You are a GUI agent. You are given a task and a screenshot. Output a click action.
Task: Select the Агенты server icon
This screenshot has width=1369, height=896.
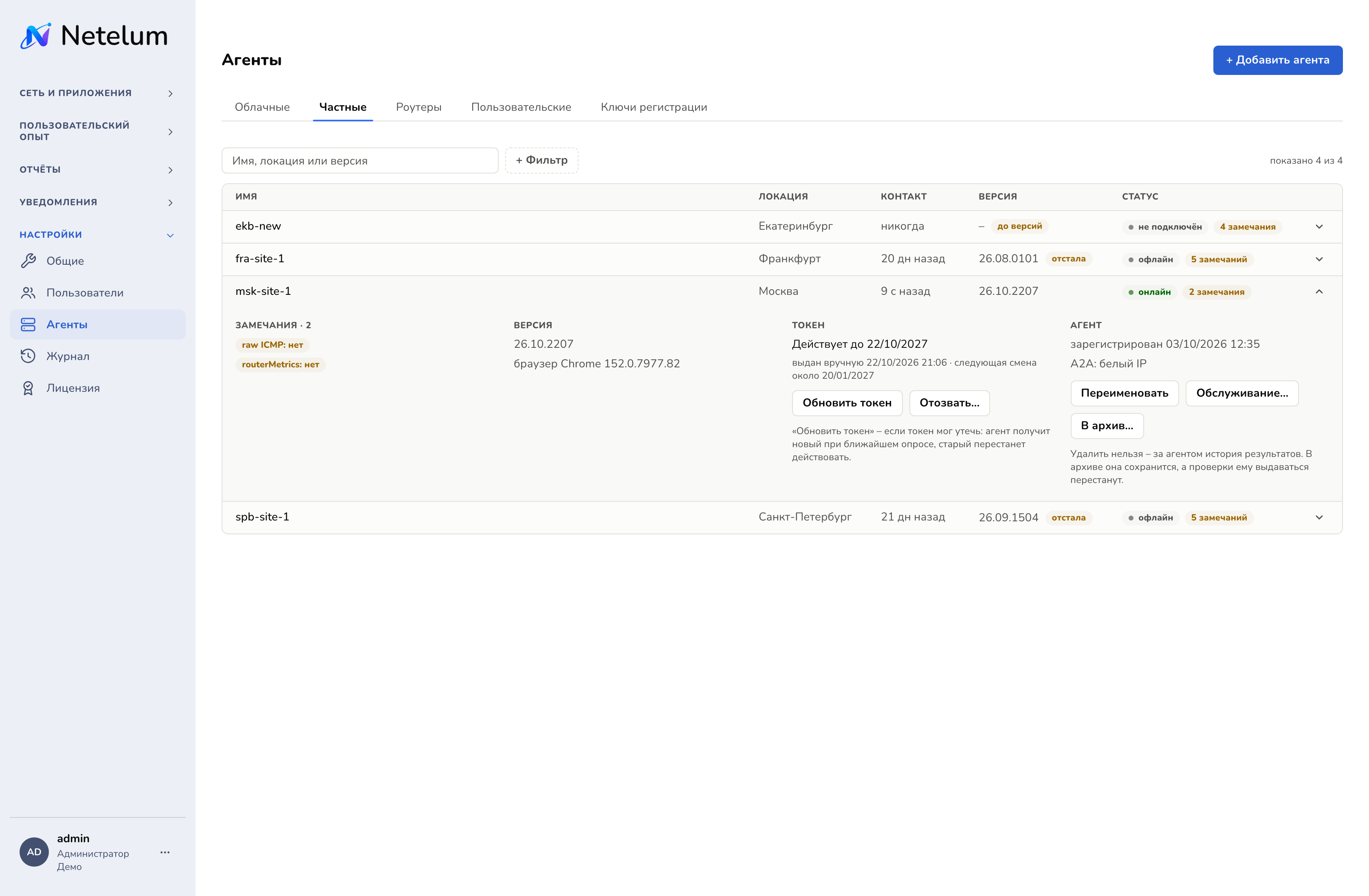28,324
